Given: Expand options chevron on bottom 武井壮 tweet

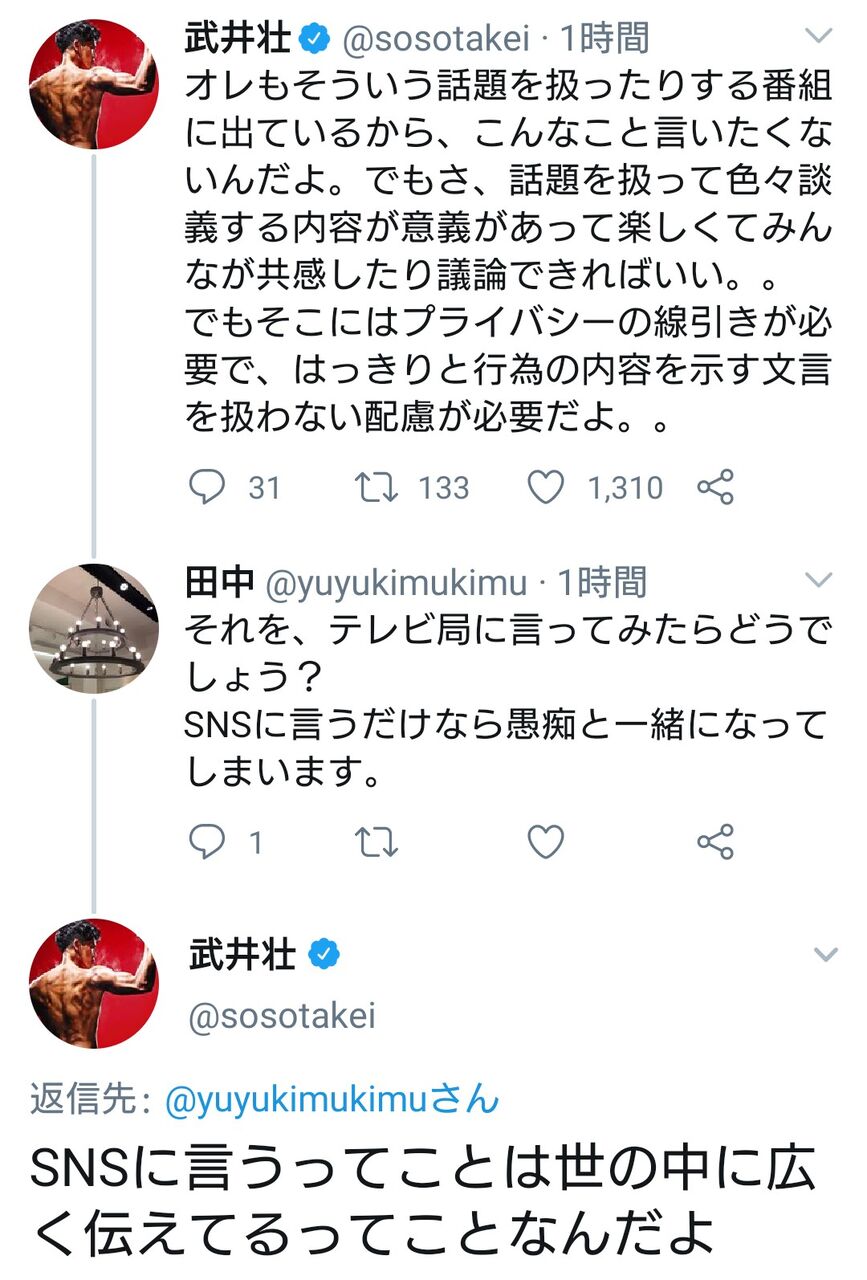Looking at the screenshot, I should click(x=825, y=955).
